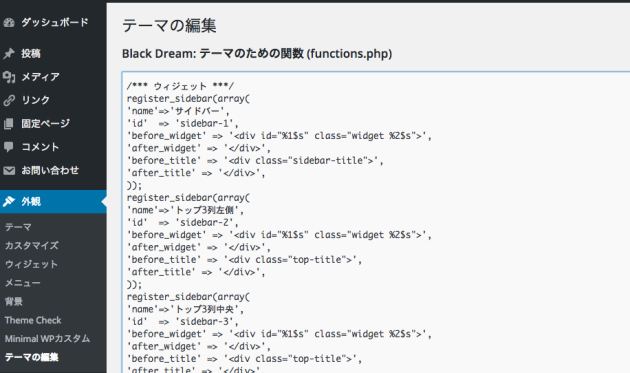Click the pushpin icon beside 投稿
Image resolution: width=630 pixels, height=373 pixels.
point(9,53)
